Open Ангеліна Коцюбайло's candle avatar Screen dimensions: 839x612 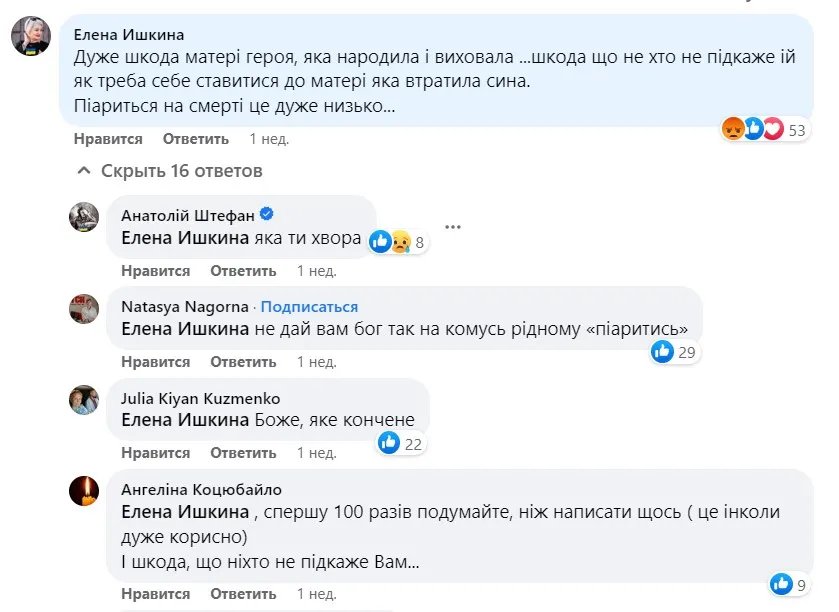84,491
